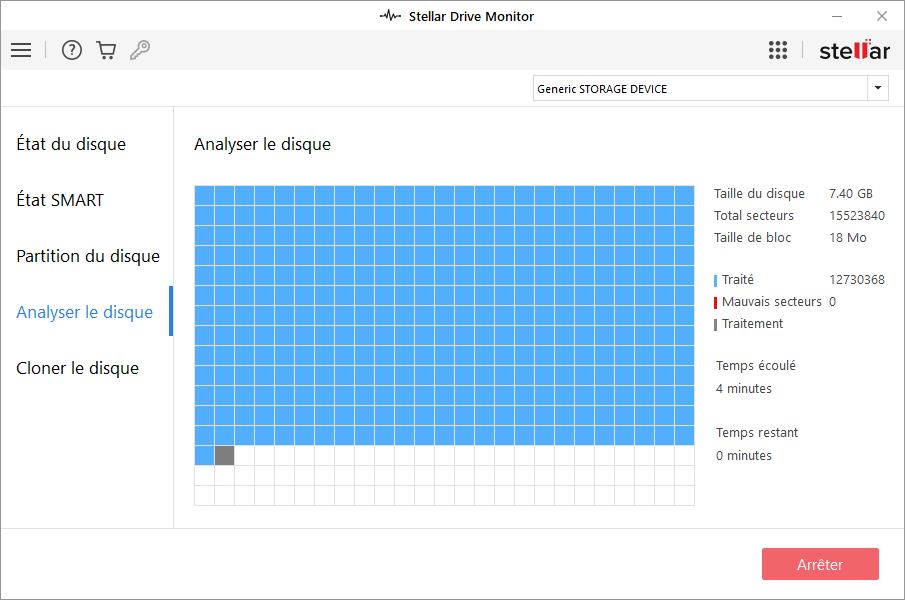Image resolution: width=905 pixels, height=600 pixels.
Task: Minimize the Stellar Drive Monitor window
Action: tap(836, 16)
